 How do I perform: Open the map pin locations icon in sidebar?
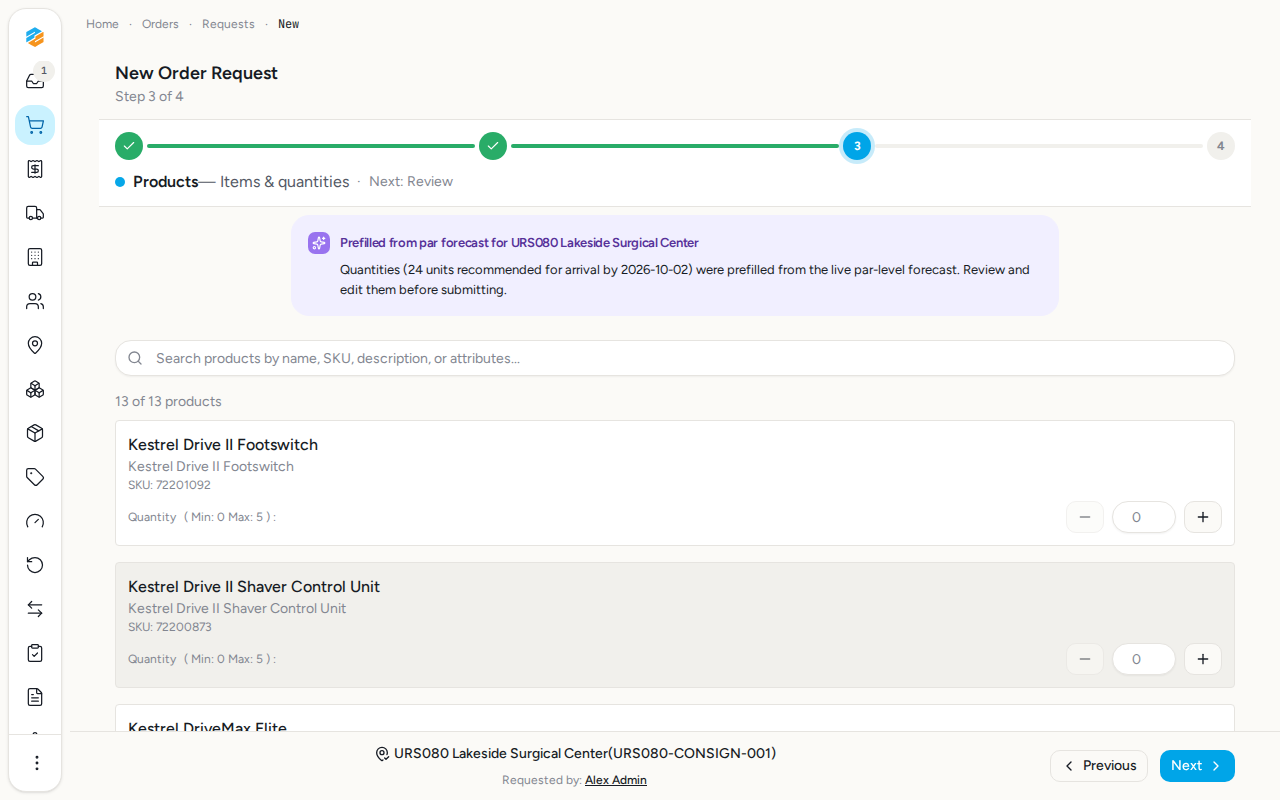click(35, 345)
